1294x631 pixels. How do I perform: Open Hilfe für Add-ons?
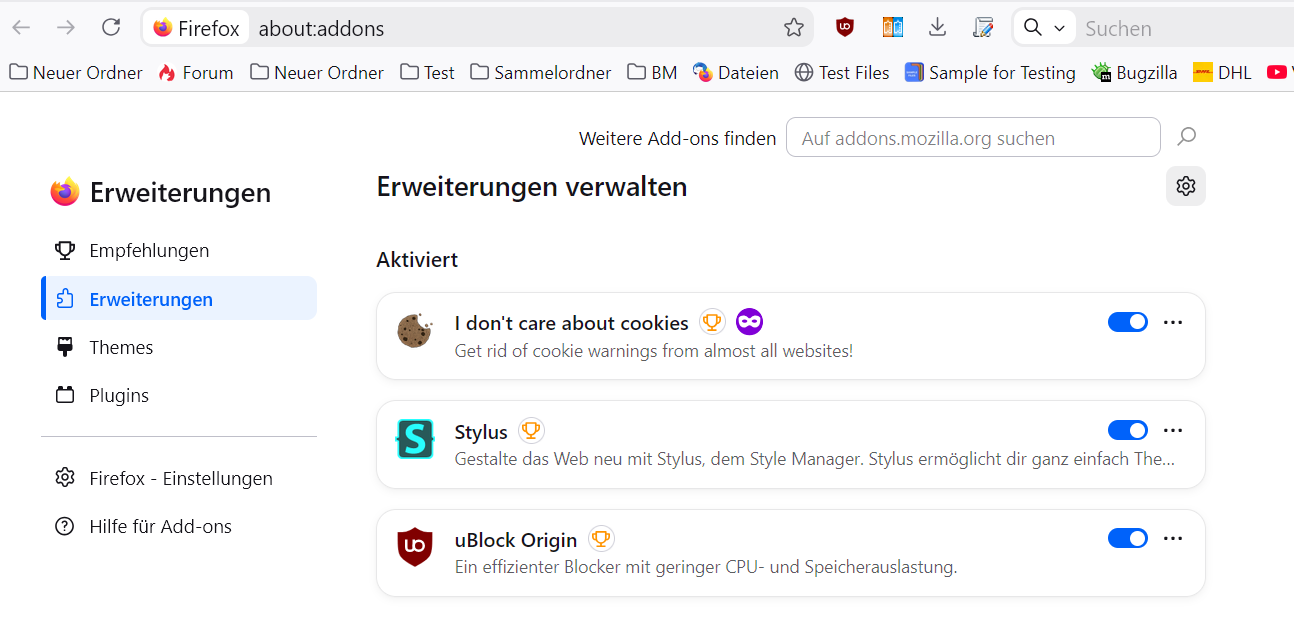(179, 526)
